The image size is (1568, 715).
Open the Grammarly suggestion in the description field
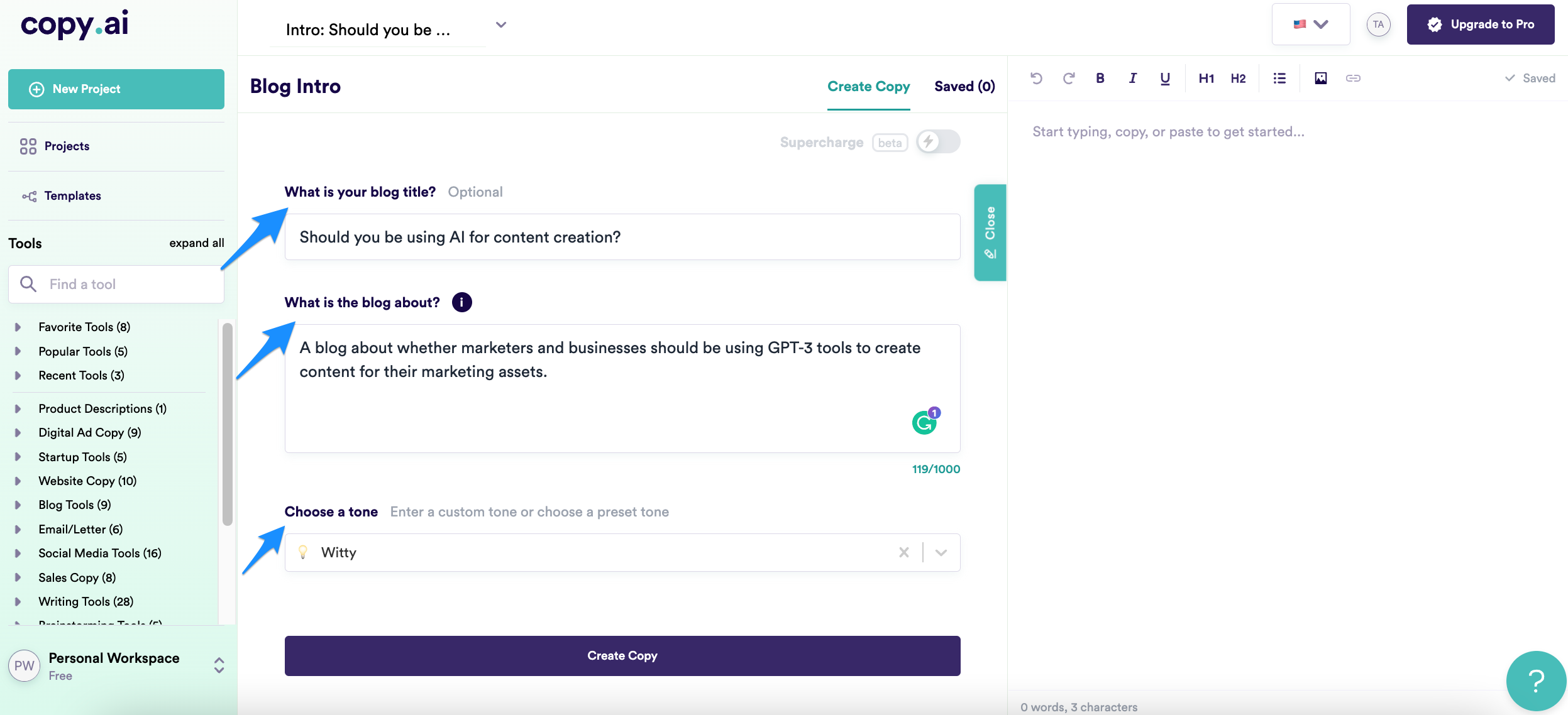tap(924, 421)
